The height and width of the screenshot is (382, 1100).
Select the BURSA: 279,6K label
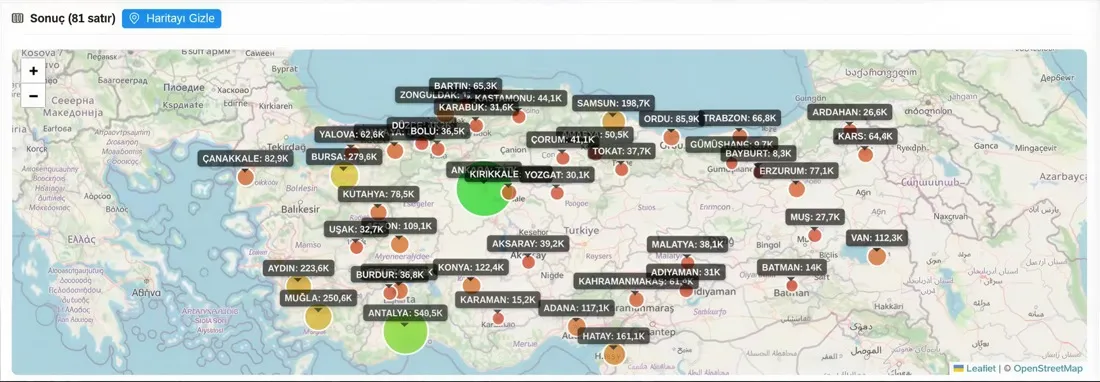[344, 156]
